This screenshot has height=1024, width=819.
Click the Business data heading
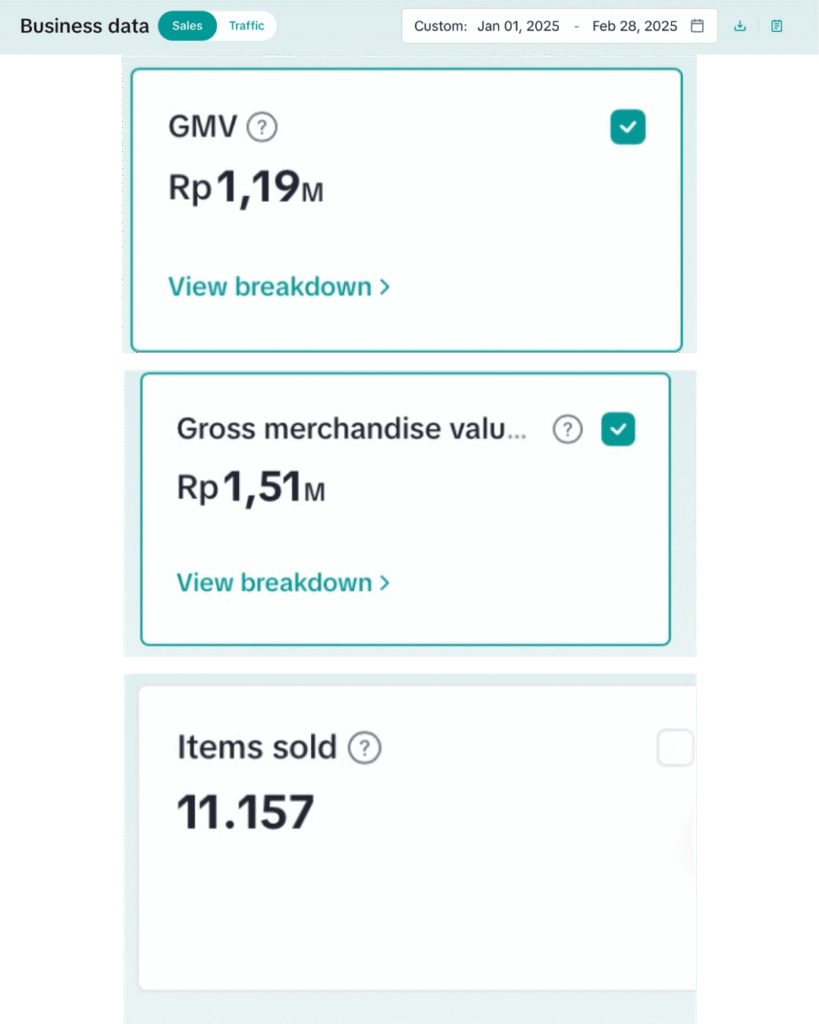[84, 26]
